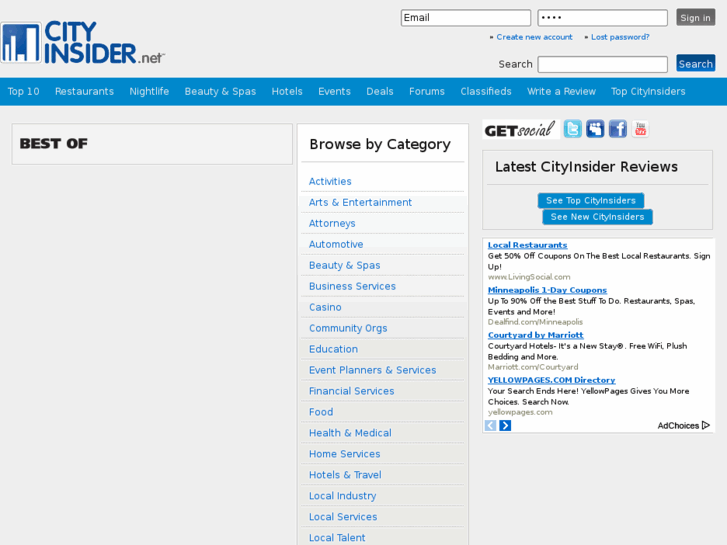Viewport: 727px width, 545px height.
Task: Click the www.LivingSocial.com ad URL
Action: tap(529, 277)
